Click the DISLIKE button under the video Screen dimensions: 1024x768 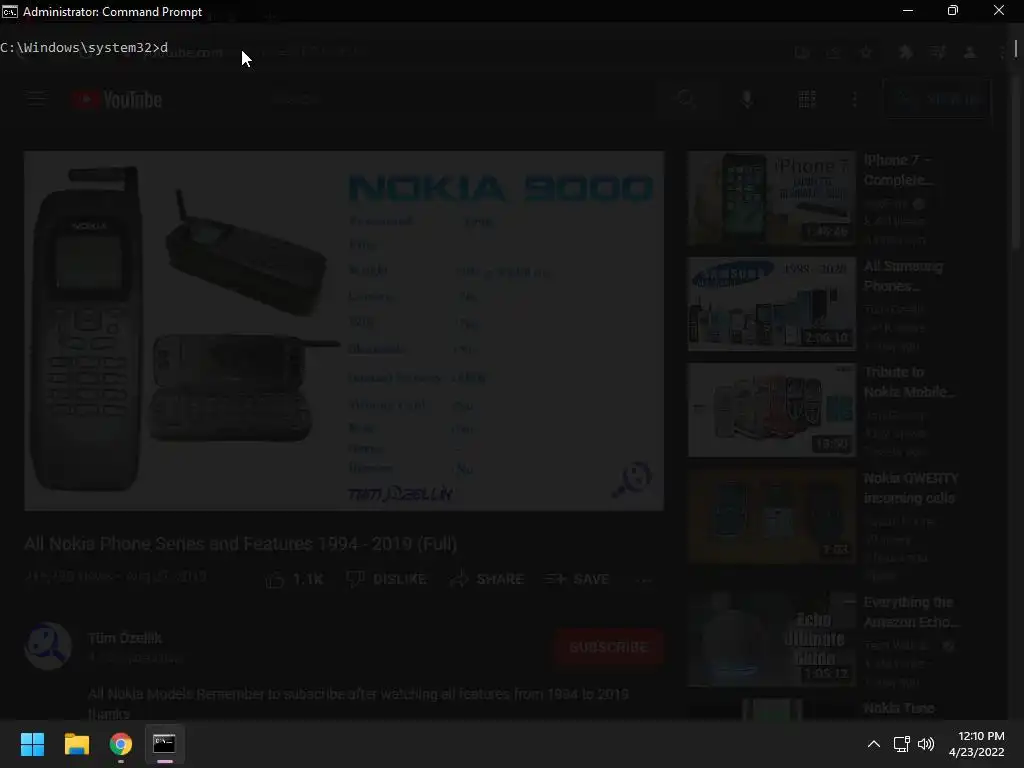tap(386, 579)
